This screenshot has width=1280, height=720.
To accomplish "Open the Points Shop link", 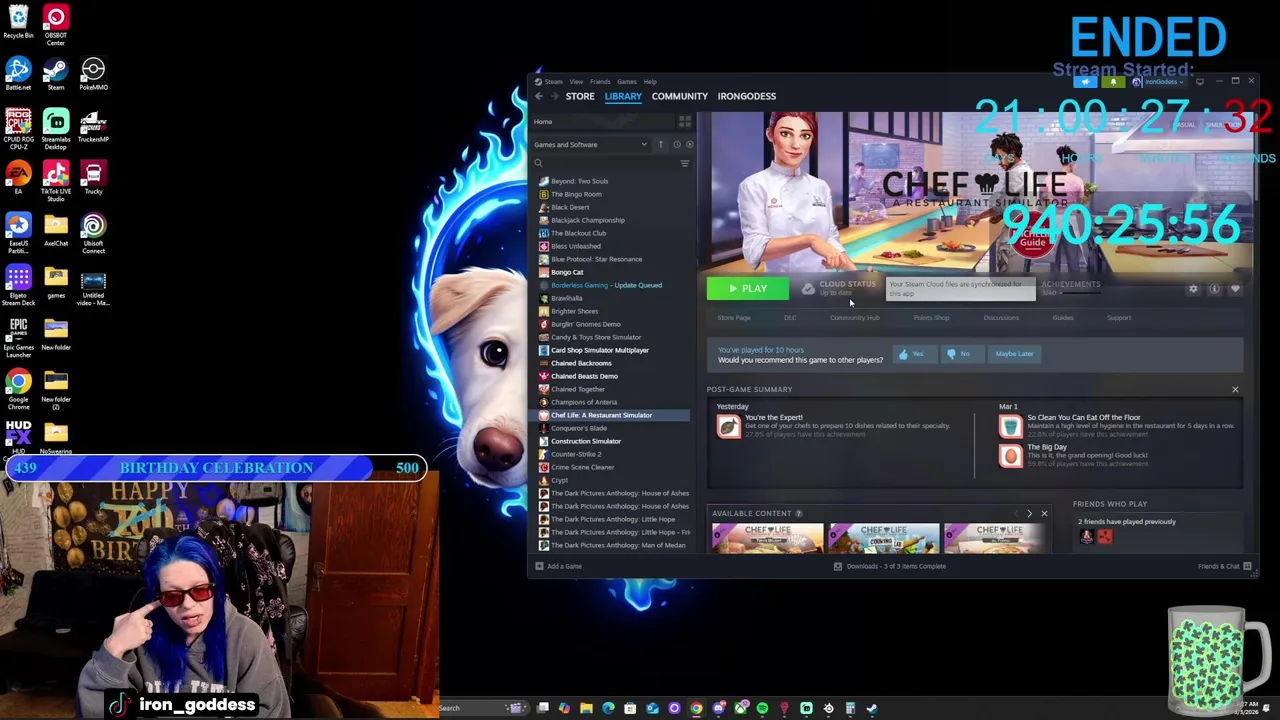I will [x=931, y=318].
